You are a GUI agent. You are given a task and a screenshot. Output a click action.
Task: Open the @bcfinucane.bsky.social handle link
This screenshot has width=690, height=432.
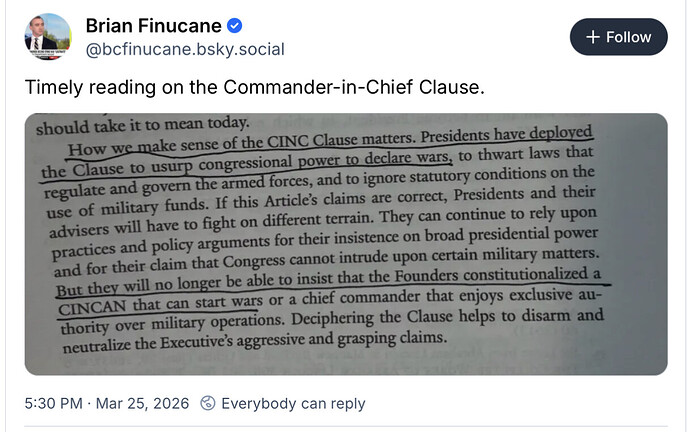point(185,49)
